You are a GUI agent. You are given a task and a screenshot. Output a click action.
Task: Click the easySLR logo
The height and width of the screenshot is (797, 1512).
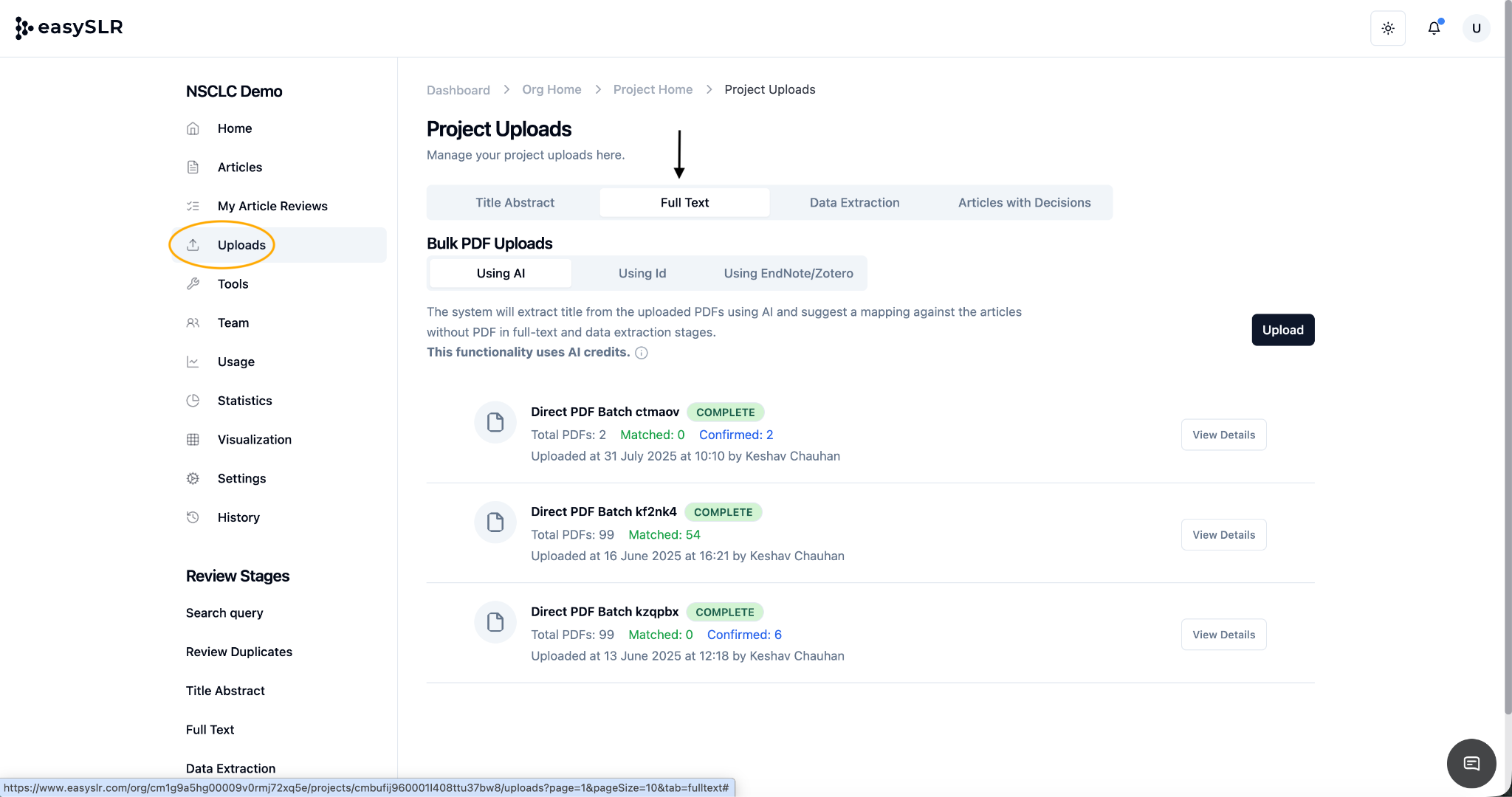pyautogui.click(x=69, y=28)
